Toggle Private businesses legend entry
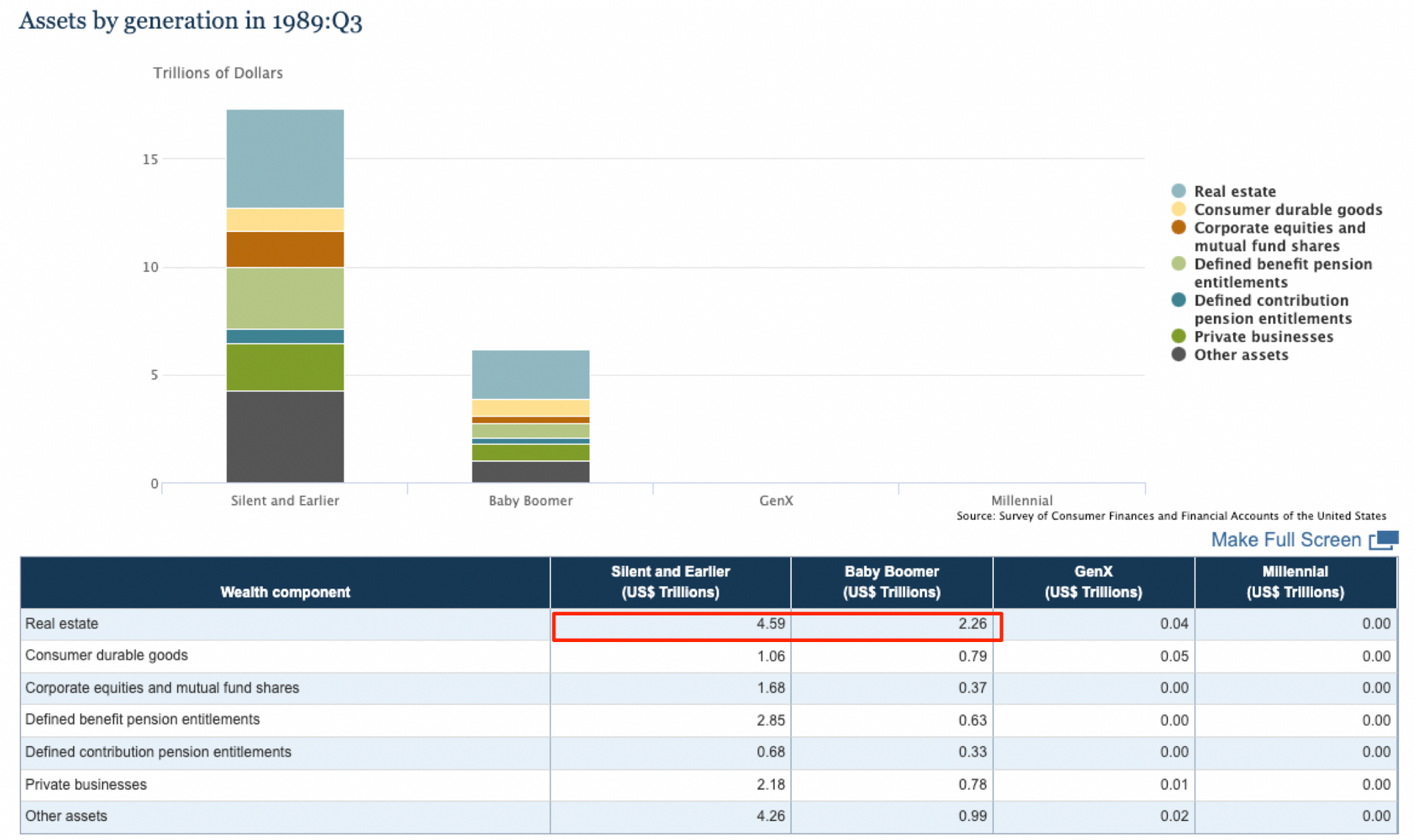The image size is (1414, 840). click(1263, 337)
